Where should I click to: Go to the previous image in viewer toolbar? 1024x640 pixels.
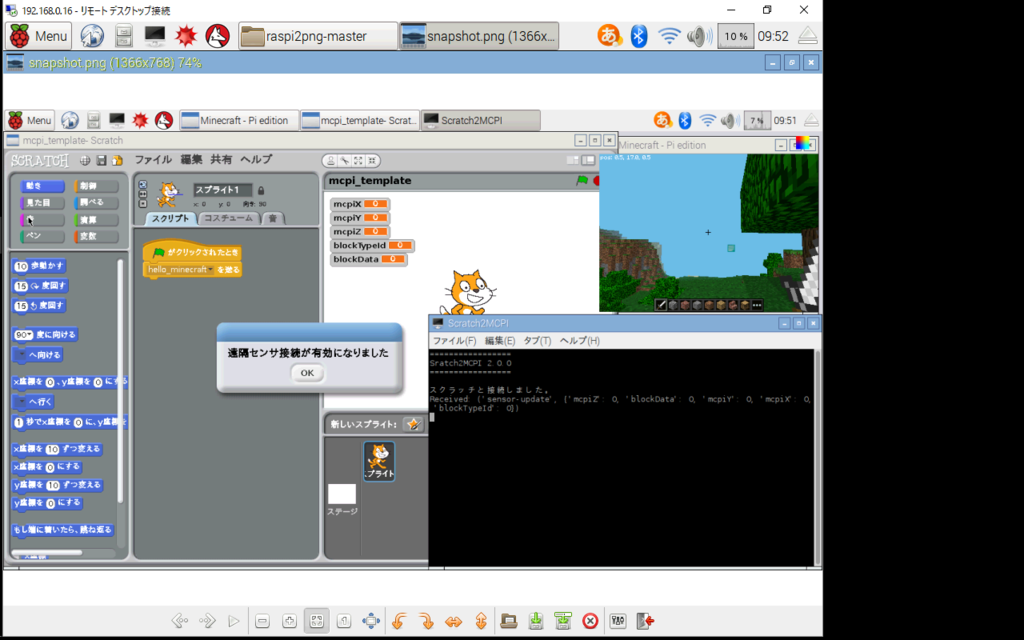coord(180,620)
